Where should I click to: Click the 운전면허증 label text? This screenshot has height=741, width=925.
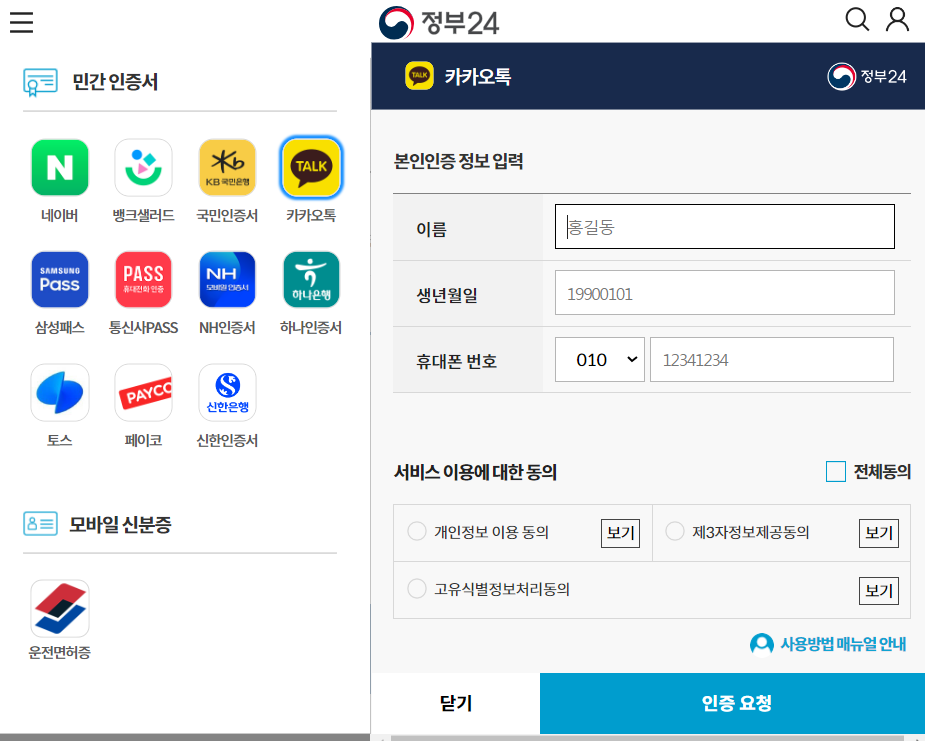click(60, 653)
